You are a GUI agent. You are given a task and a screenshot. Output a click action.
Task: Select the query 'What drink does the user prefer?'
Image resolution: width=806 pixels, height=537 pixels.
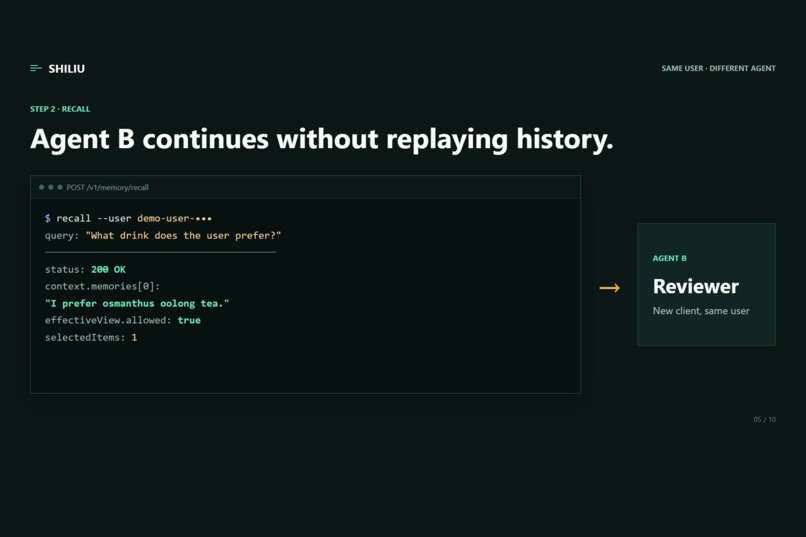click(184, 235)
